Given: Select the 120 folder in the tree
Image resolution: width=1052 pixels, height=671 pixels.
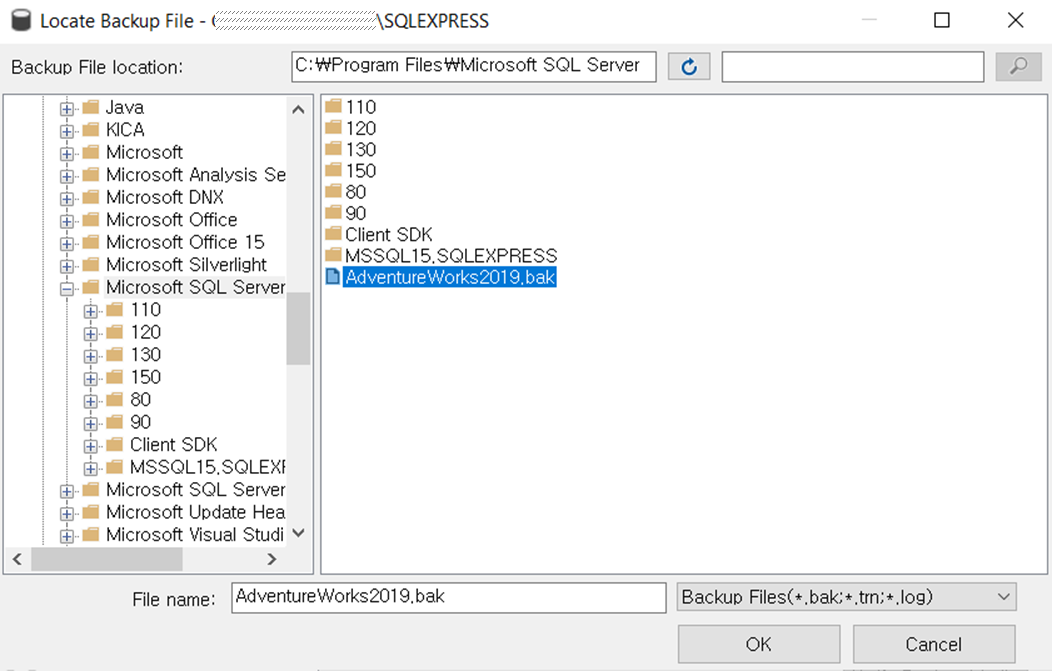Looking at the screenshot, I should [146, 332].
